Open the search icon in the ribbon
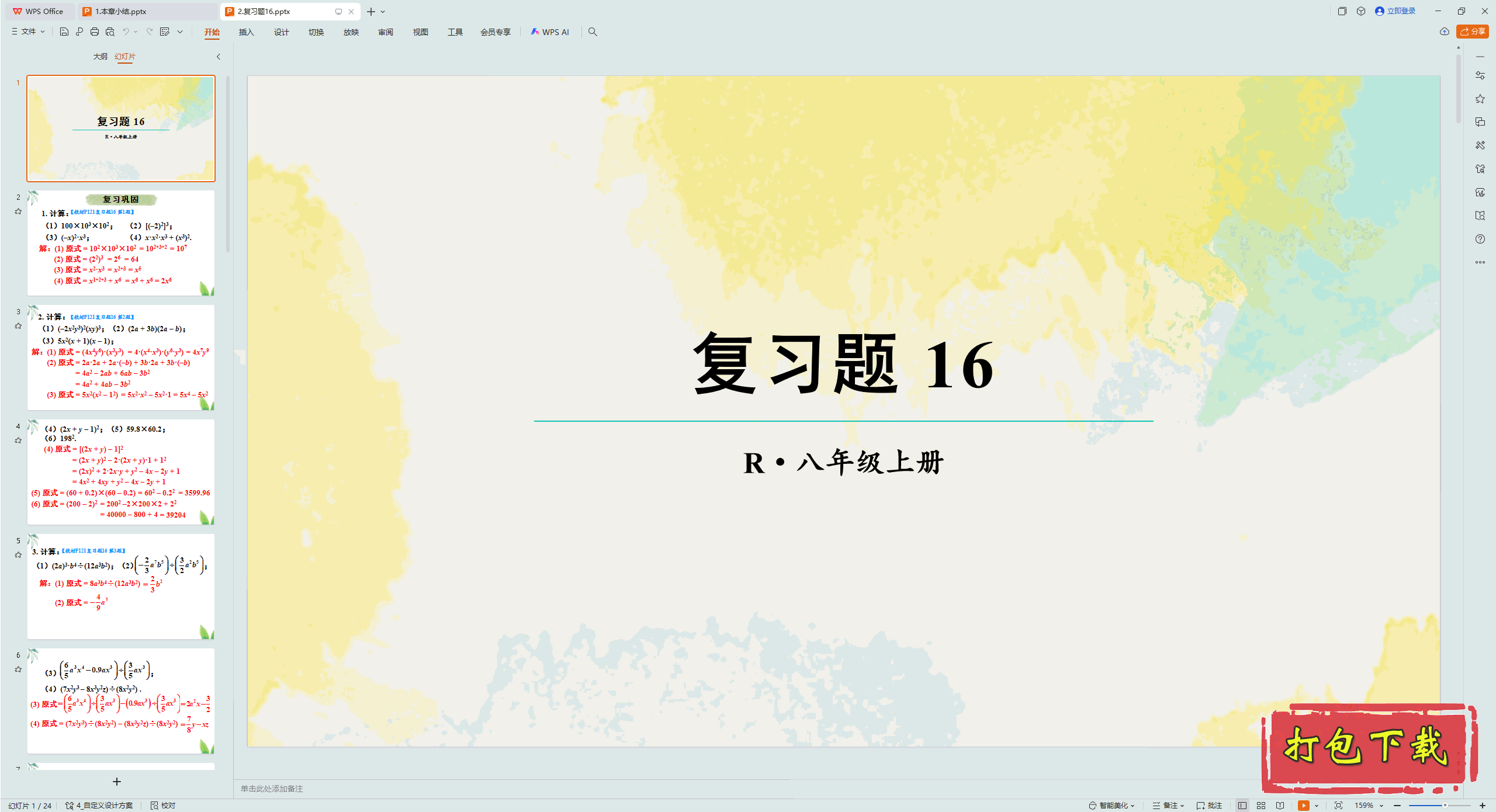This screenshot has width=1496, height=812. [x=592, y=32]
